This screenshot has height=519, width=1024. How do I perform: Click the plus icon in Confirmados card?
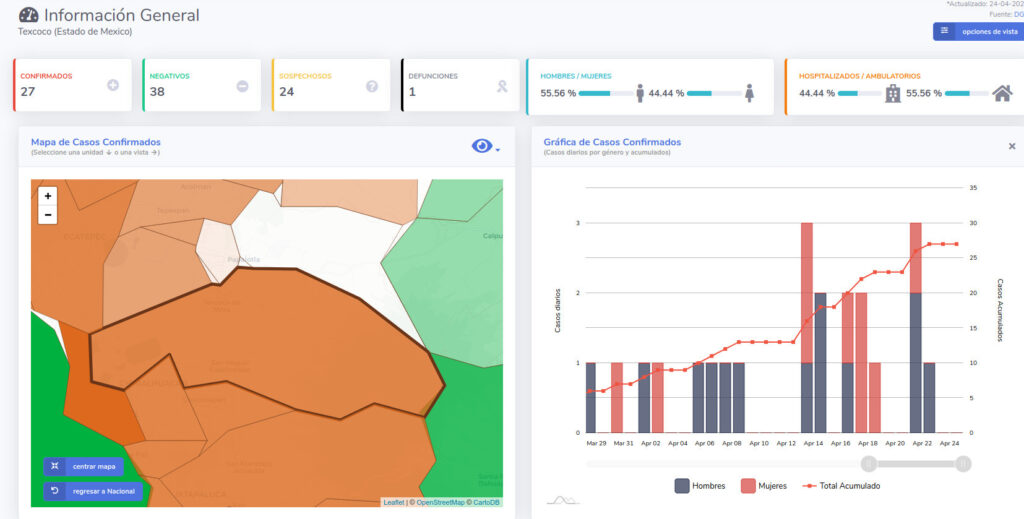(x=113, y=86)
